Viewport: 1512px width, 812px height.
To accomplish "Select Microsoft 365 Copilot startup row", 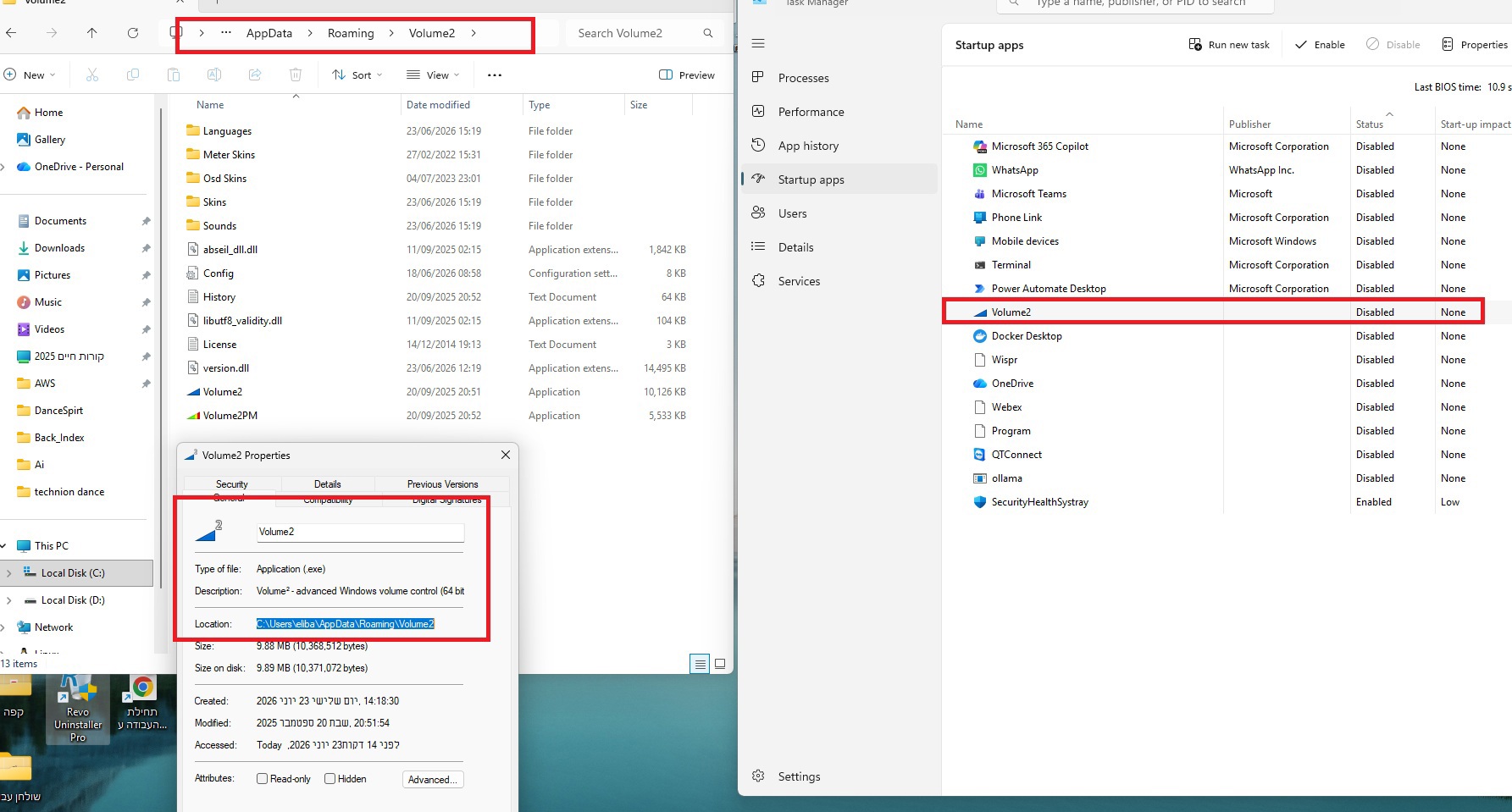I will pos(1227,146).
